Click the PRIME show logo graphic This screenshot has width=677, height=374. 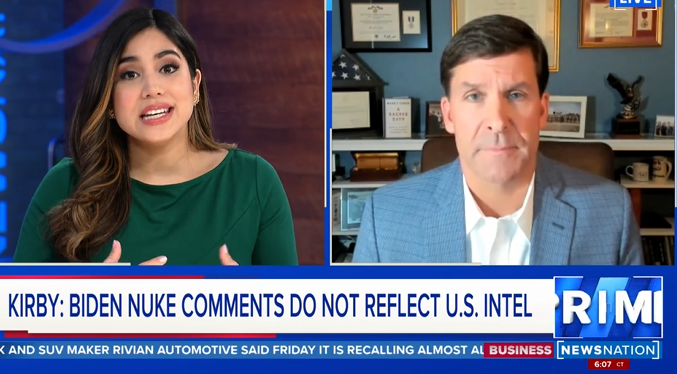click(608, 307)
